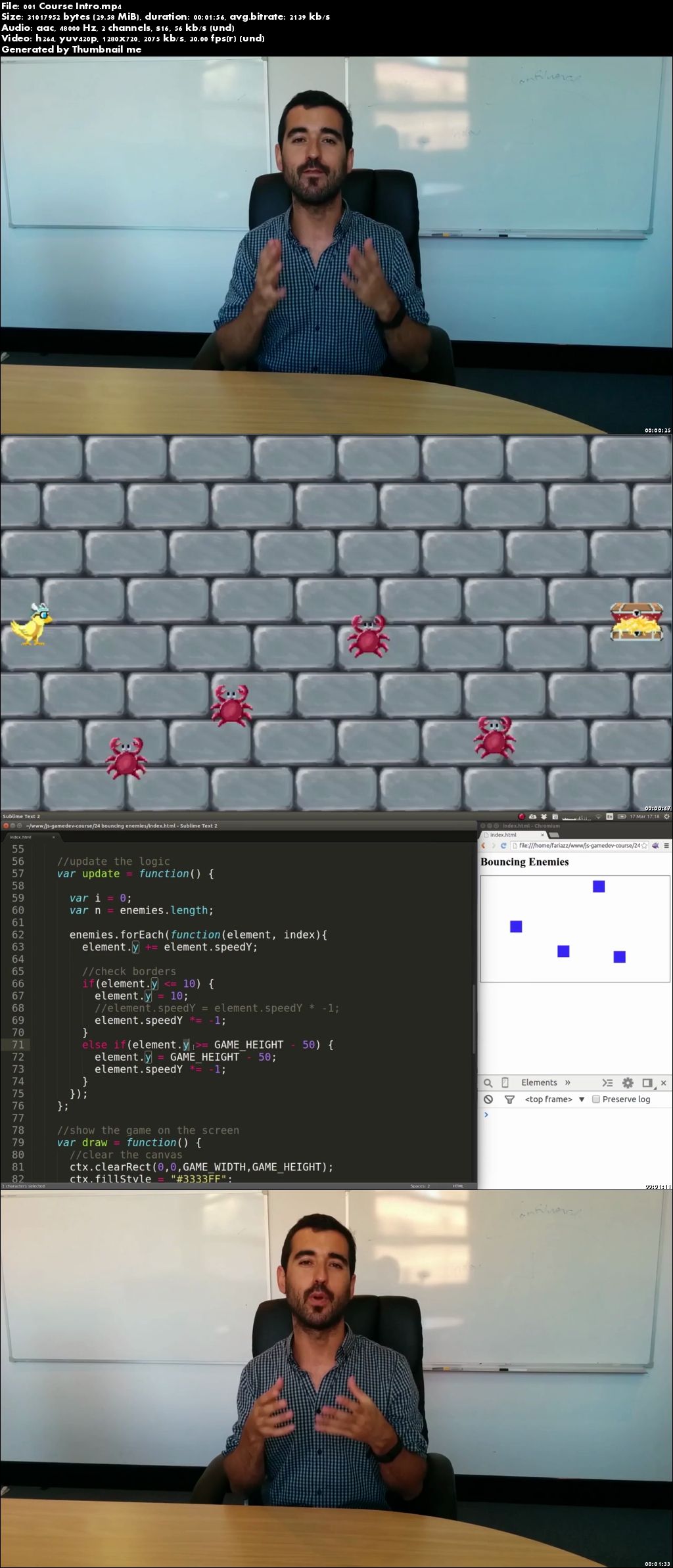Open a new Chromium tab
The height and width of the screenshot is (1568, 673).
pyautogui.click(x=554, y=835)
